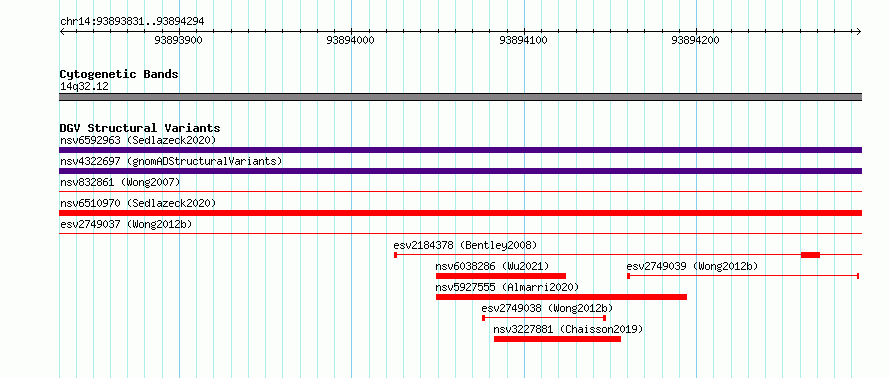Click the DGV Structural Variants track title

(x=140, y=128)
